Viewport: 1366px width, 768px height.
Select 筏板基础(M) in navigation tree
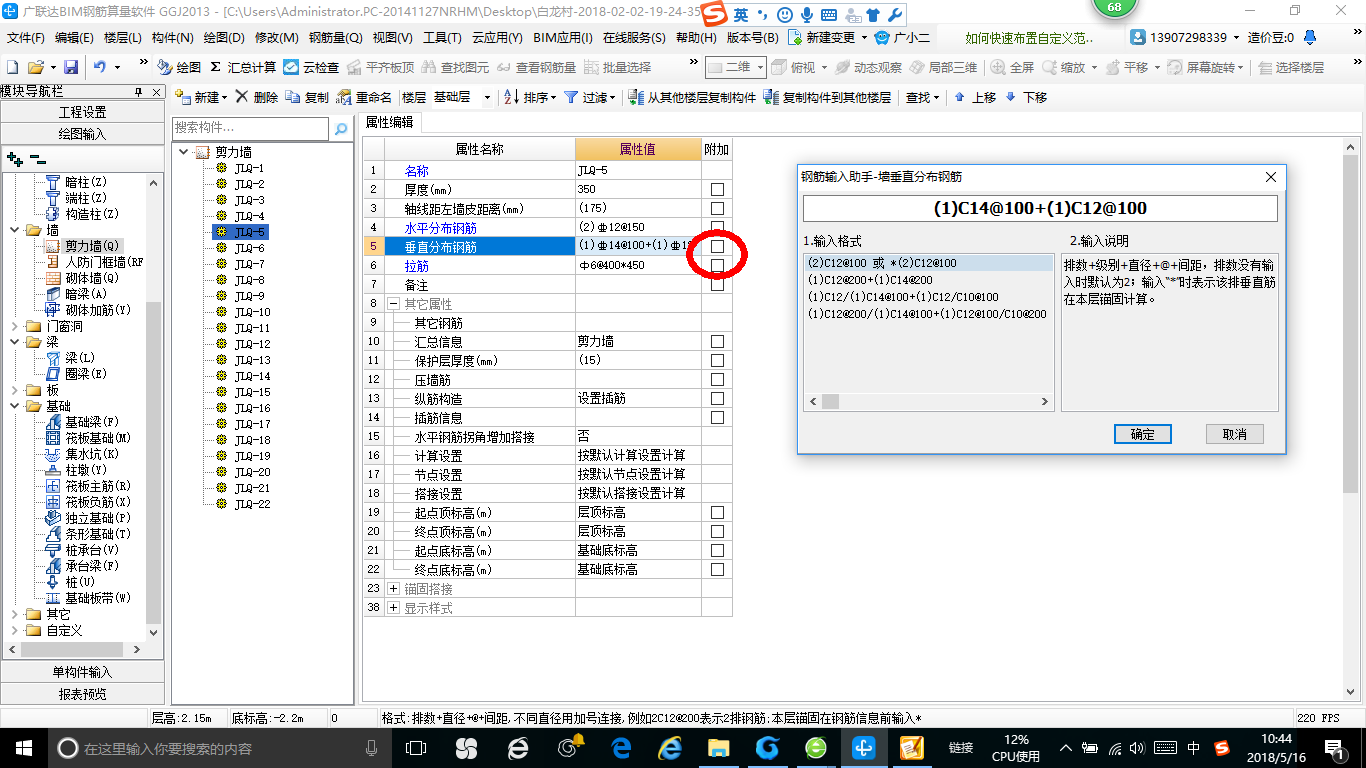88,438
